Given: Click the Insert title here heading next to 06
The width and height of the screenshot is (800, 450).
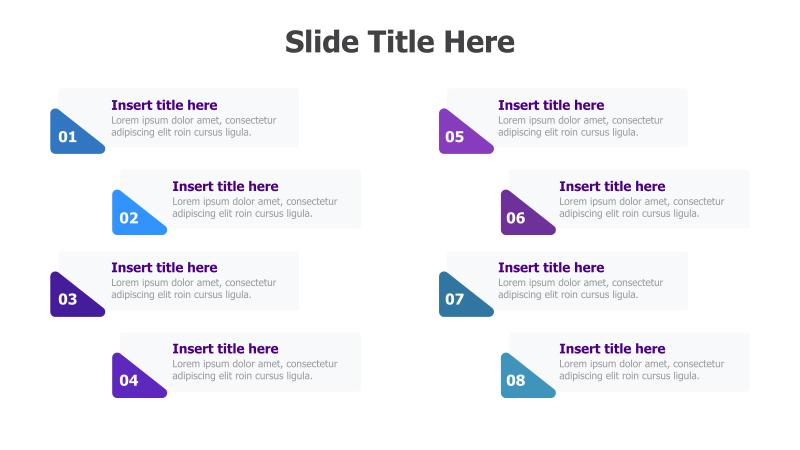Looking at the screenshot, I should point(612,186).
